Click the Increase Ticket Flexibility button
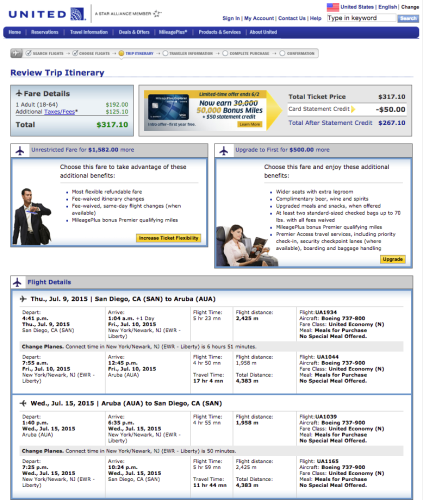 point(168,238)
